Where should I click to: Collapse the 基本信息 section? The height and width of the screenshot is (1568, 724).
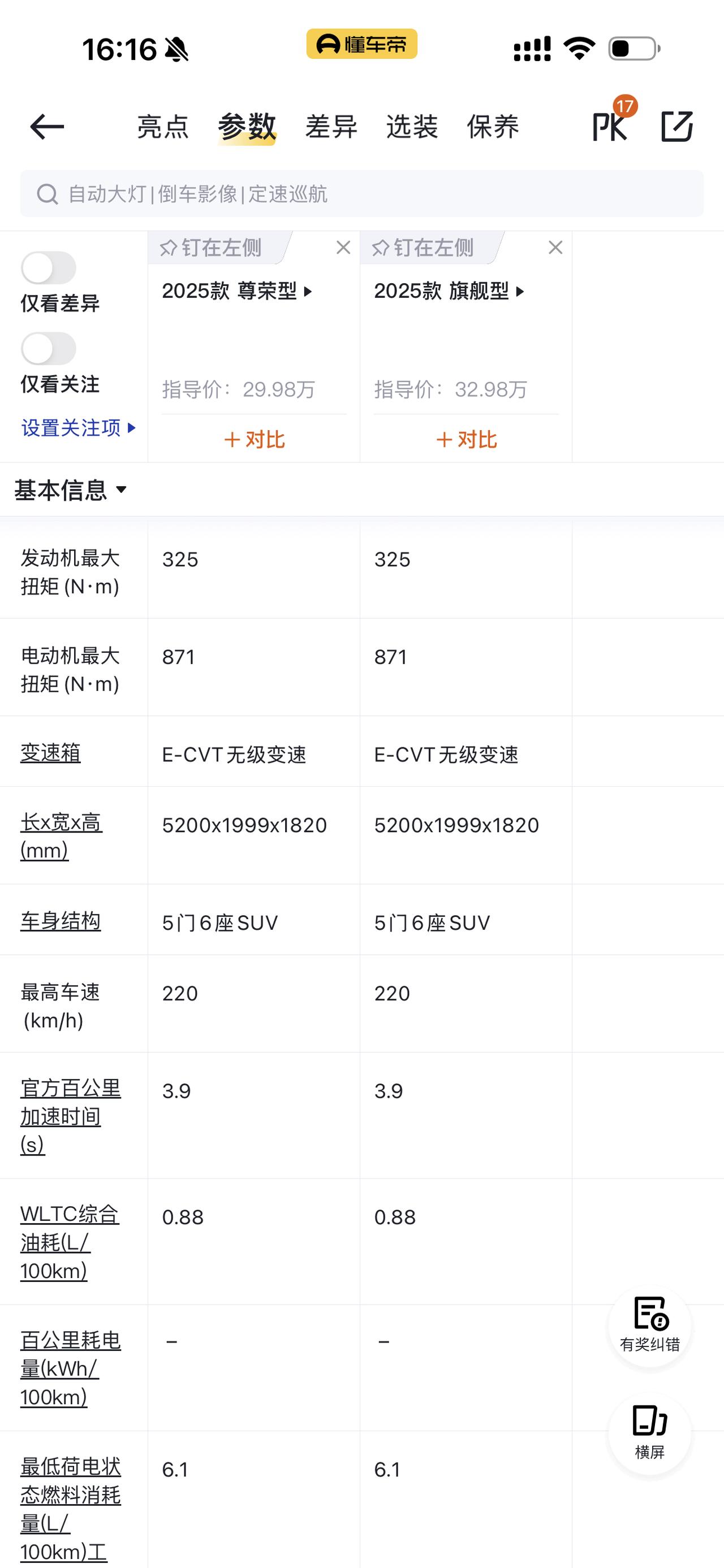(x=71, y=490)
